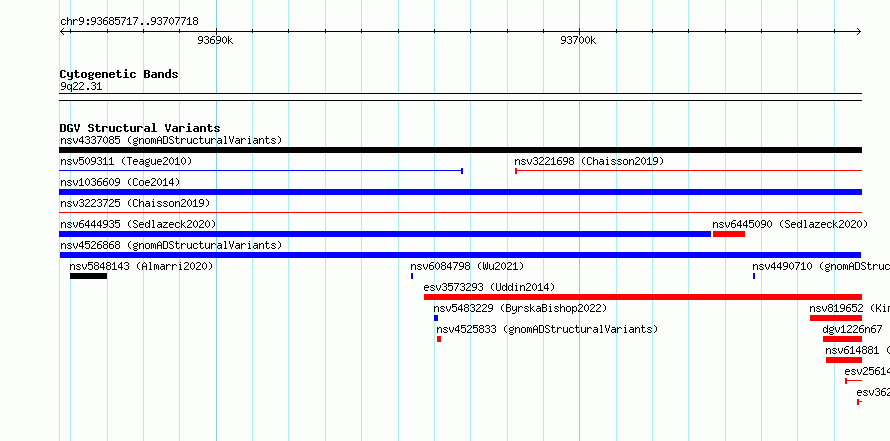Select nsv4526868 (gnomADStructuralVariants) label
Screen dimensions: 890x441
click(x=171, y=245)
